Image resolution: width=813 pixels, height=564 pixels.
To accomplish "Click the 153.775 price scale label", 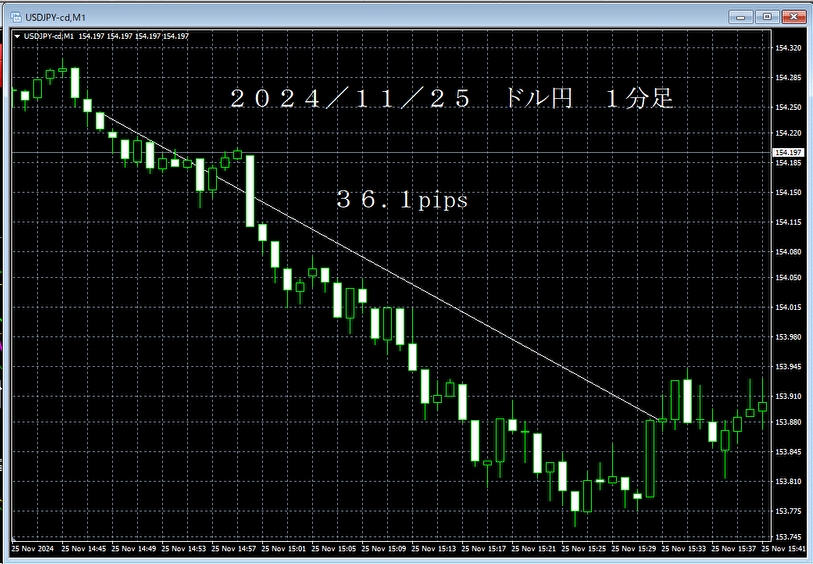I will click(x=788, y=511).
